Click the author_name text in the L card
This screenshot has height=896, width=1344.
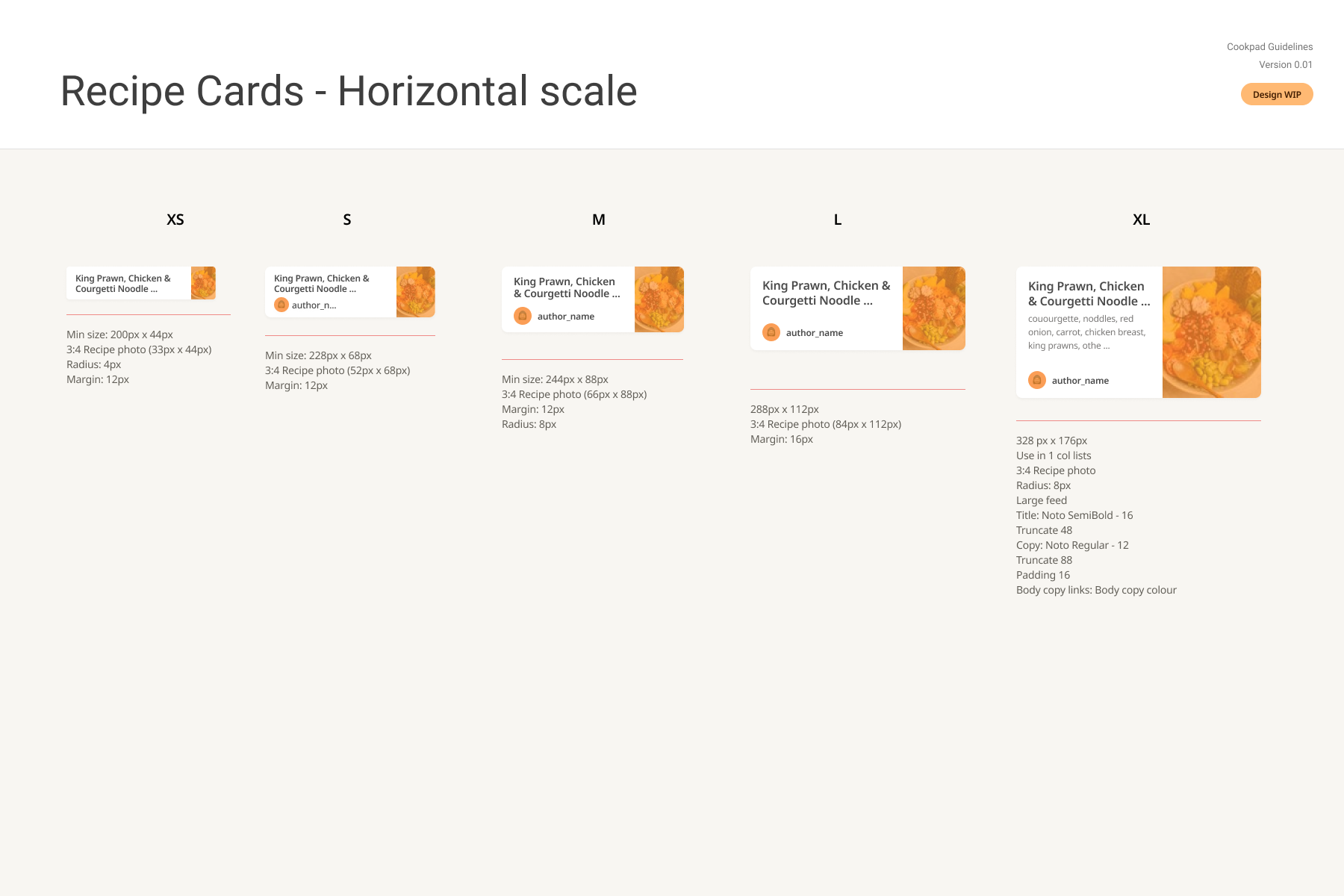click(x=815, y=333)
